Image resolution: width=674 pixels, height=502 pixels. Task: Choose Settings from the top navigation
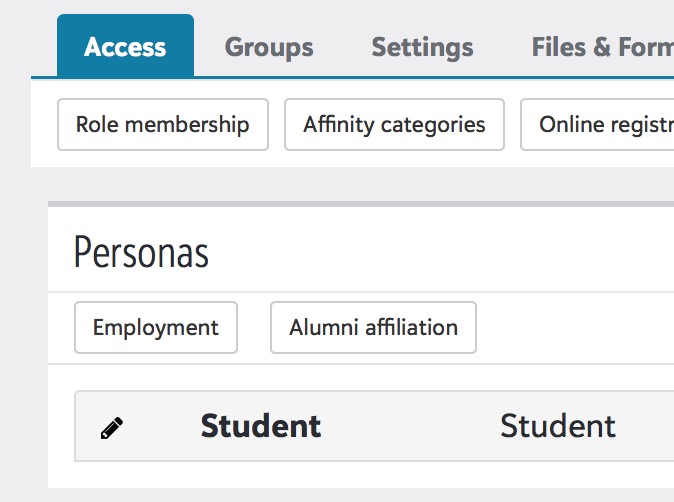423,47
